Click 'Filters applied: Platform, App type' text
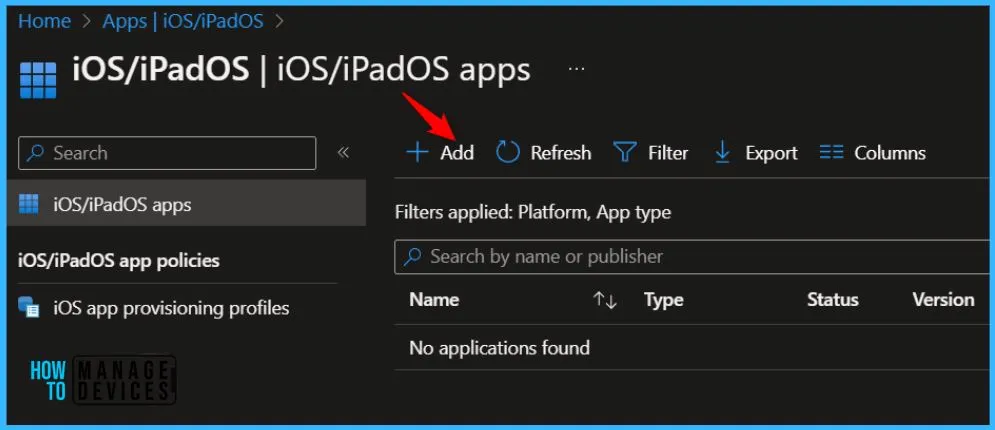 point(532,212)
